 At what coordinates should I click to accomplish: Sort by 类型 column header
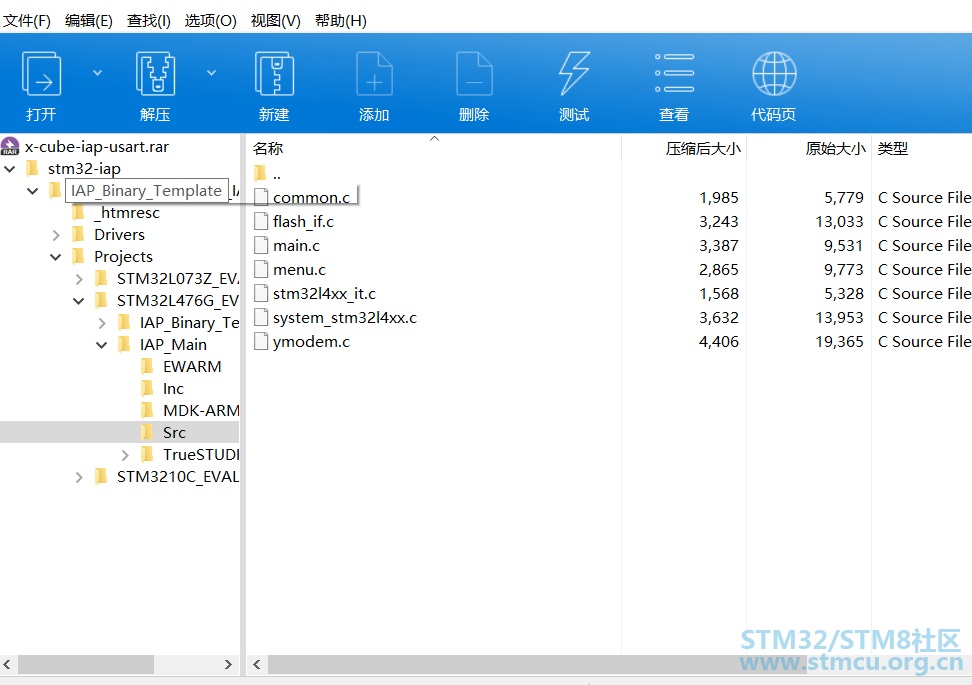pyautogui.click(x=893, y=149)
